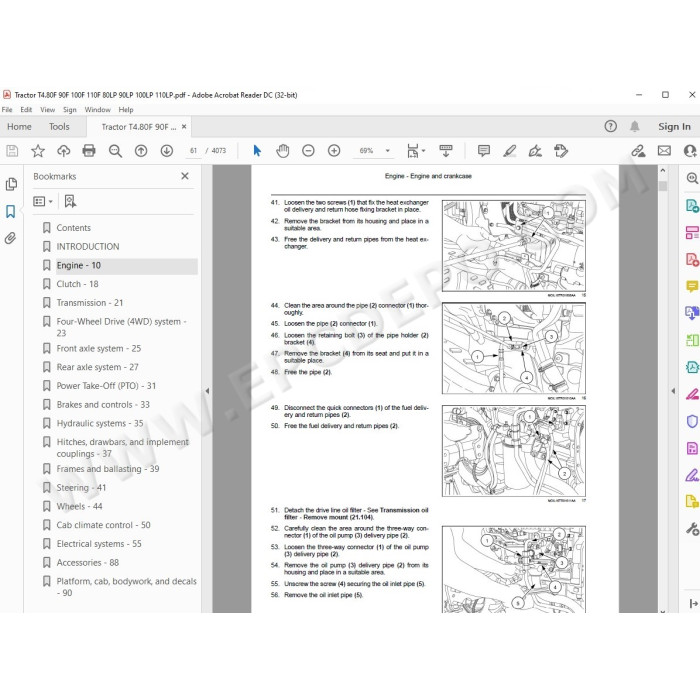This screenshot has height=700, width=700.
Task: Show Page Thumbnails panel
Action: pos(11,184)
